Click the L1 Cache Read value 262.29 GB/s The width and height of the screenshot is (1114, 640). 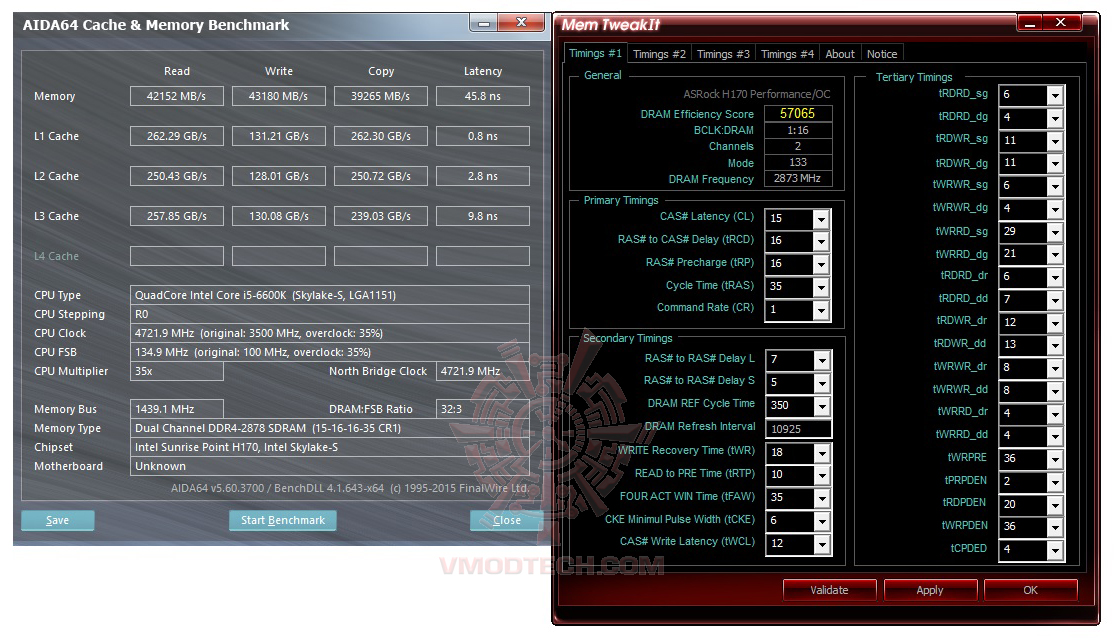[x=176, y=136]
